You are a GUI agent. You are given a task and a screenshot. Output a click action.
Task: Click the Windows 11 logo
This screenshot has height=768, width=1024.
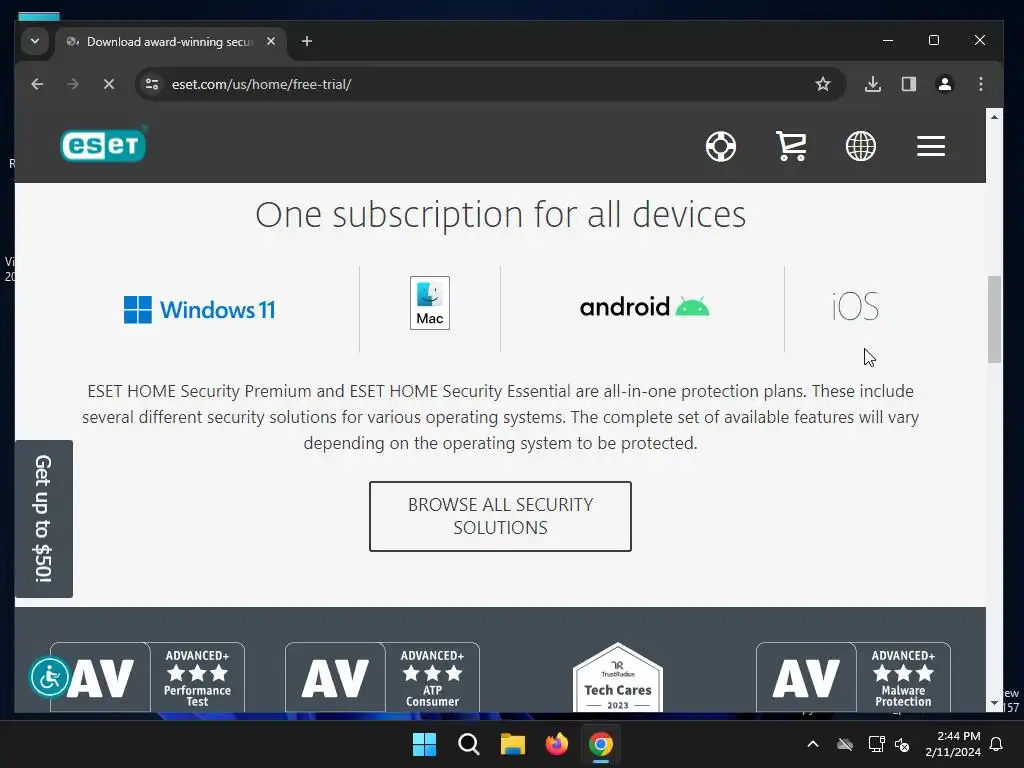point(200,310)
